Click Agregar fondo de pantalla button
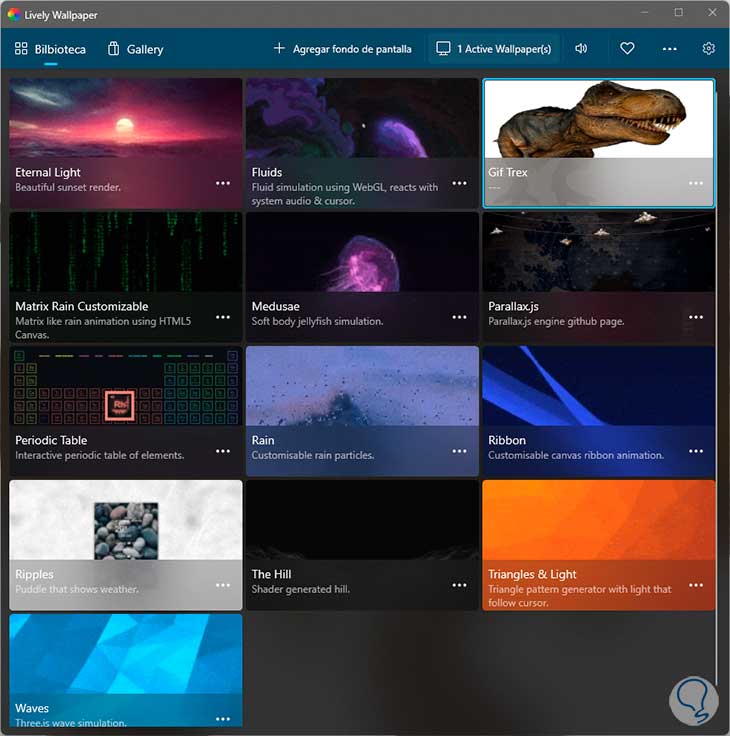This screenshot has width=730, height=736. pyautogui.click(x=343, y=49)
